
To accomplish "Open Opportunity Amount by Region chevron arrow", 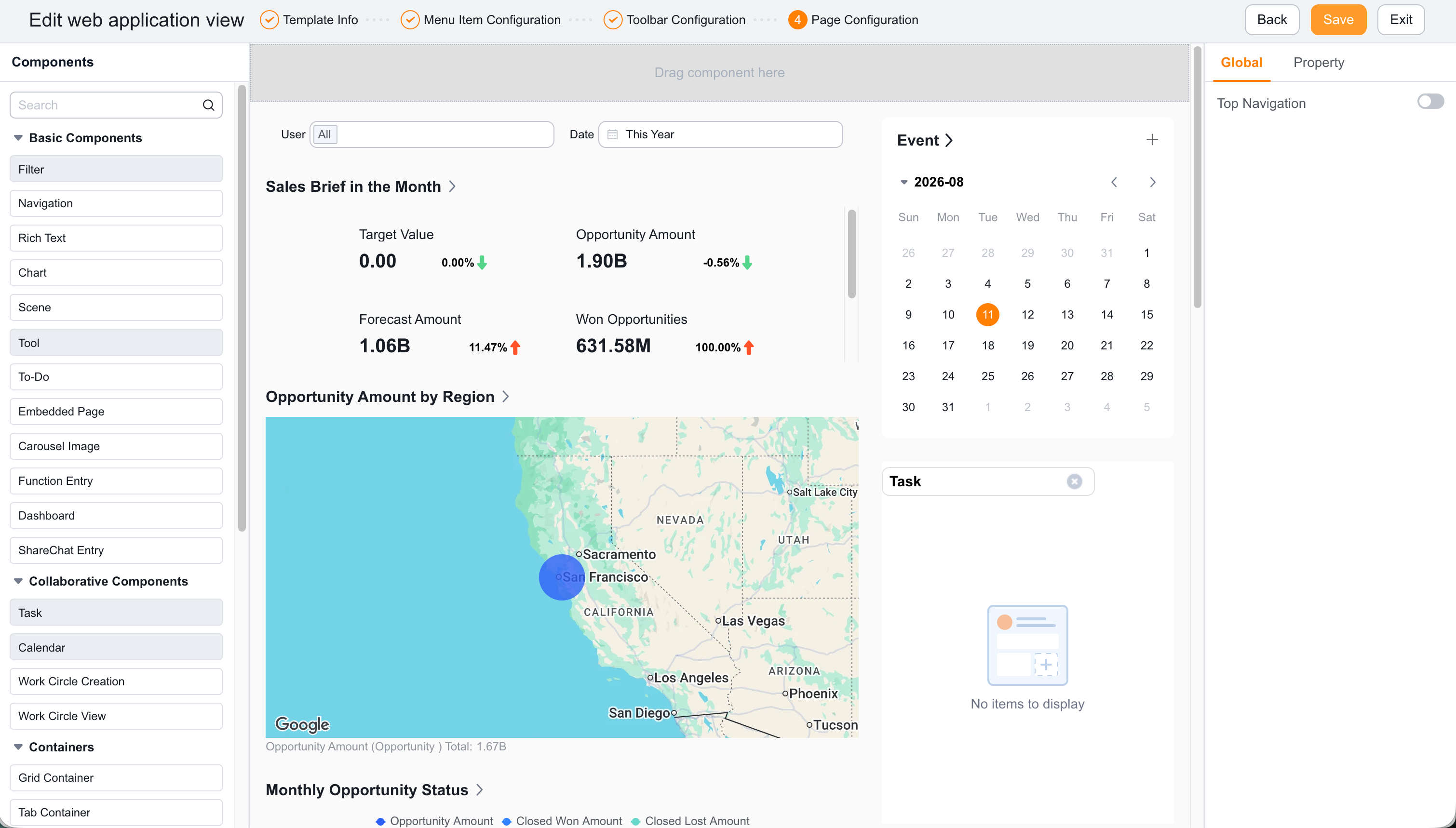I will tap(506, 396).
